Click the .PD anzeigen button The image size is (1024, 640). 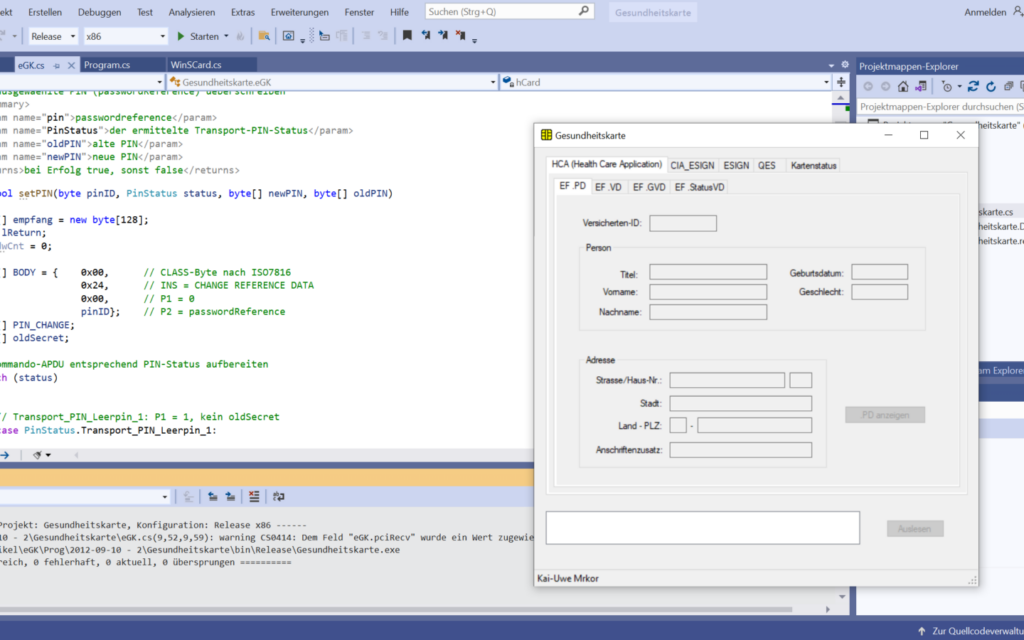click(x=885, y=415)
